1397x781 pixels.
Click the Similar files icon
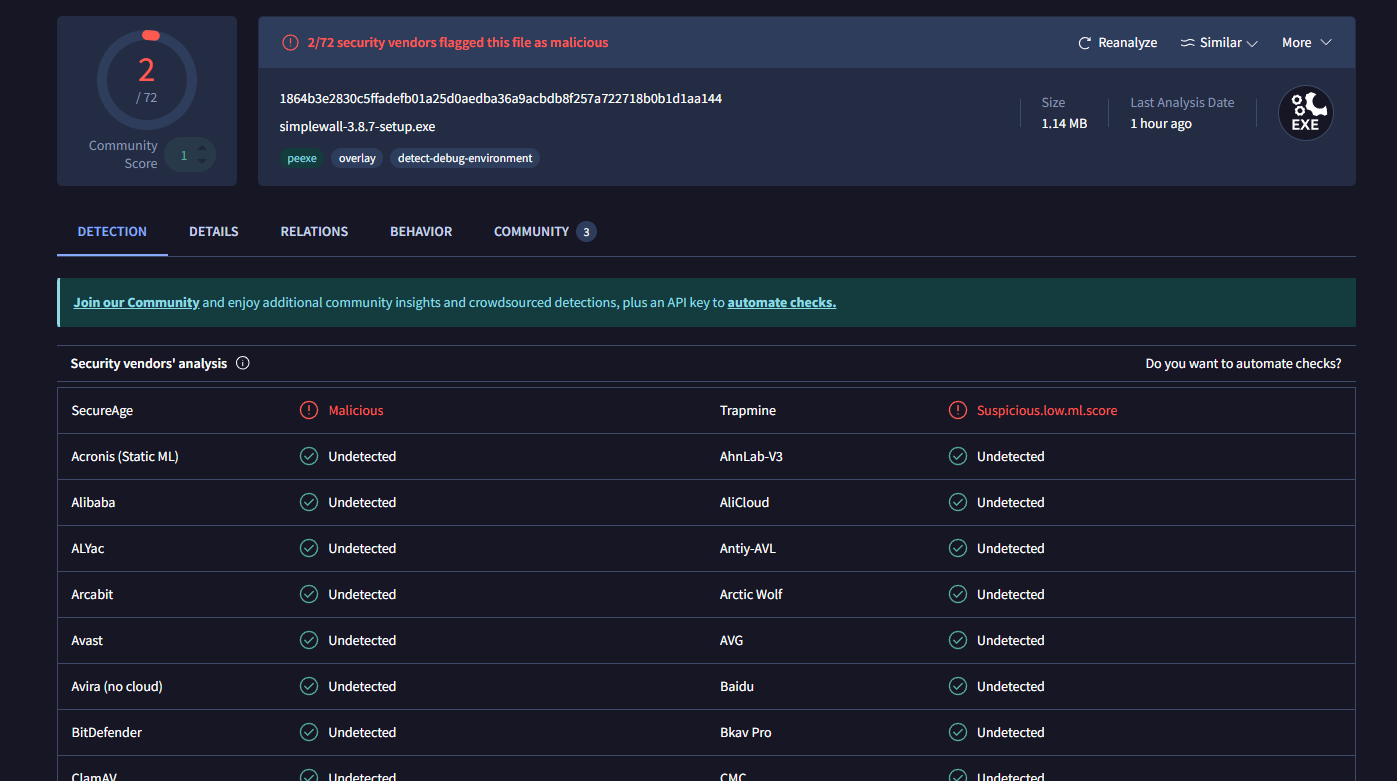pos(1188,43)
